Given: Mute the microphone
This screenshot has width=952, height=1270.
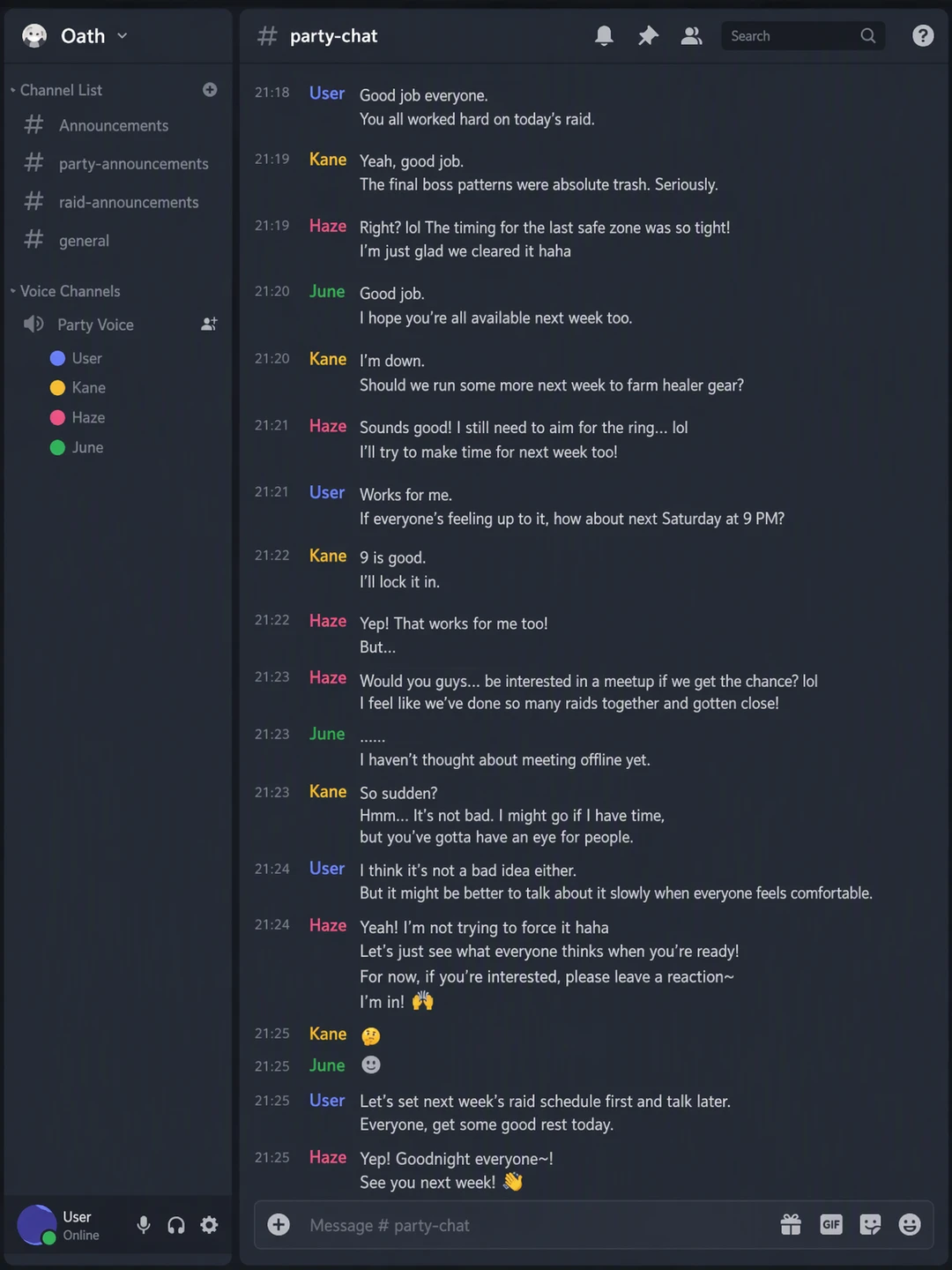Looking at the screenshot, I should (144, 1225).
